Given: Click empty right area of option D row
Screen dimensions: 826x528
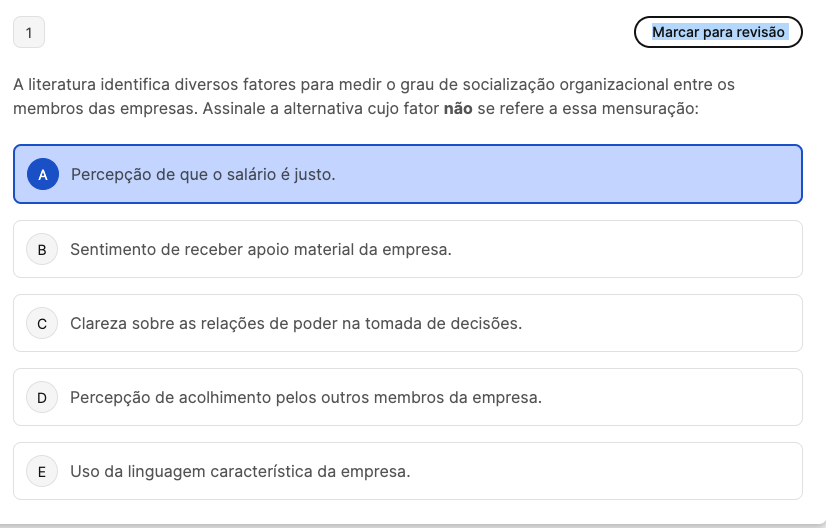Looking at the screenshot, I should 672,397.
